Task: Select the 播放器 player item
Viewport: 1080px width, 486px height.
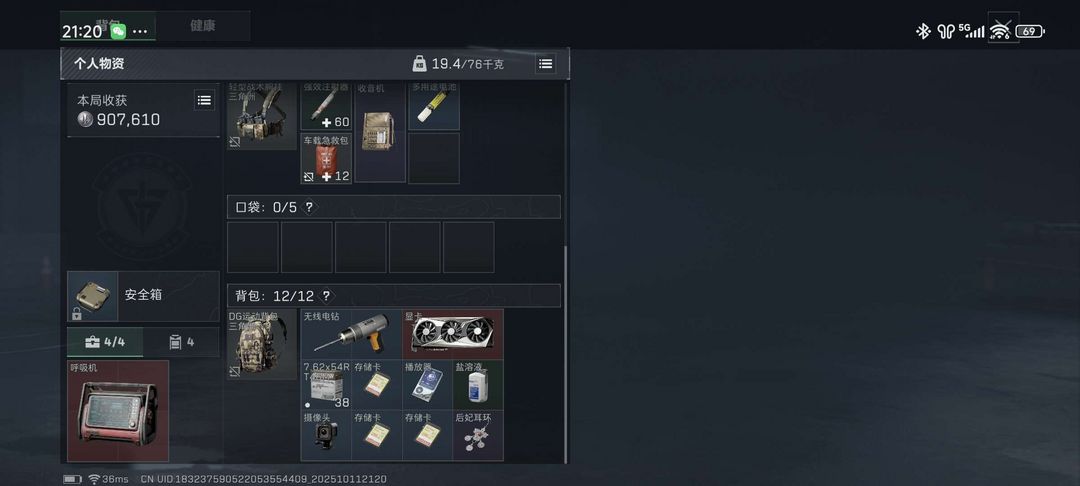Action: point(427,385)
